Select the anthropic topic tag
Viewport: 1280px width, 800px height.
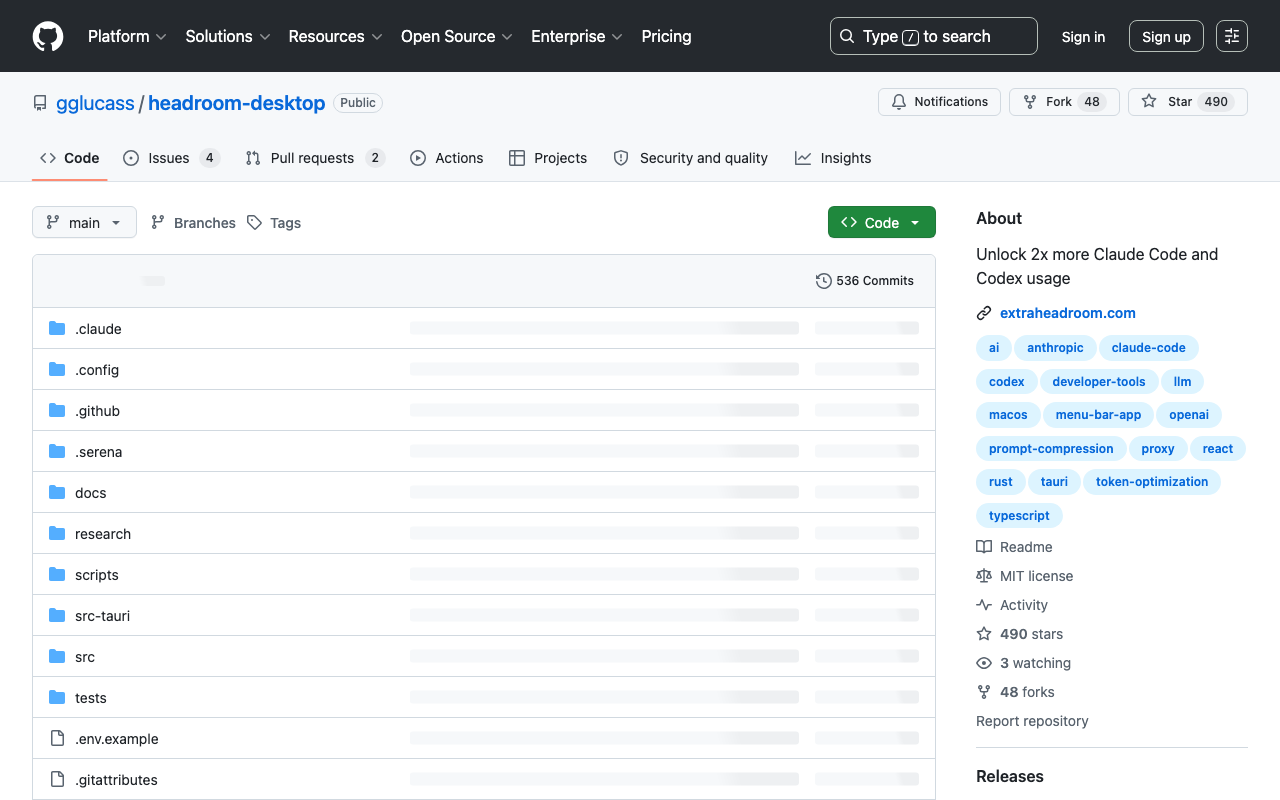1055,348
